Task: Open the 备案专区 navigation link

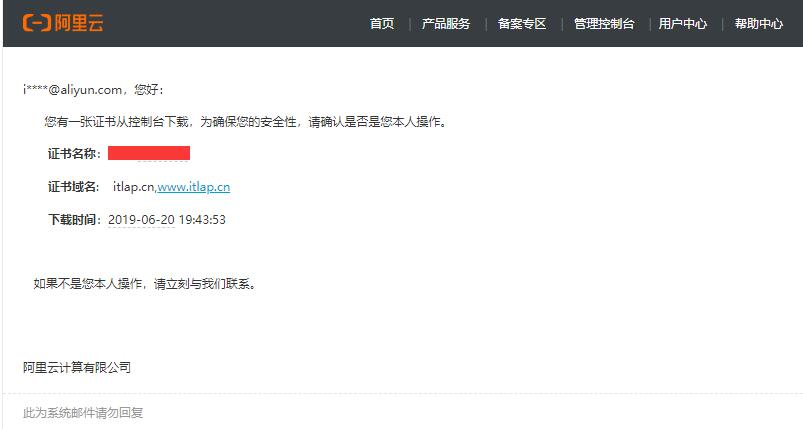Action: tap(522, 24)
